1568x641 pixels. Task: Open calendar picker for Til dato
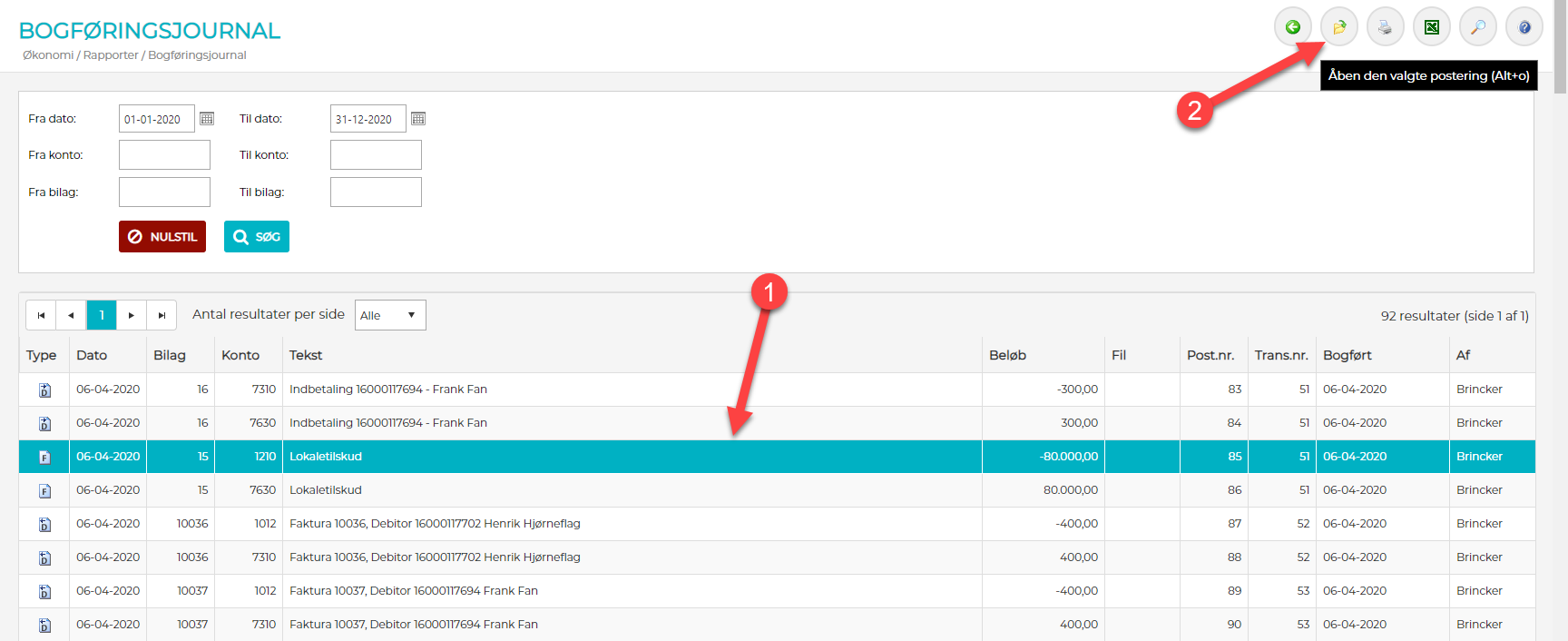(418, 119)
